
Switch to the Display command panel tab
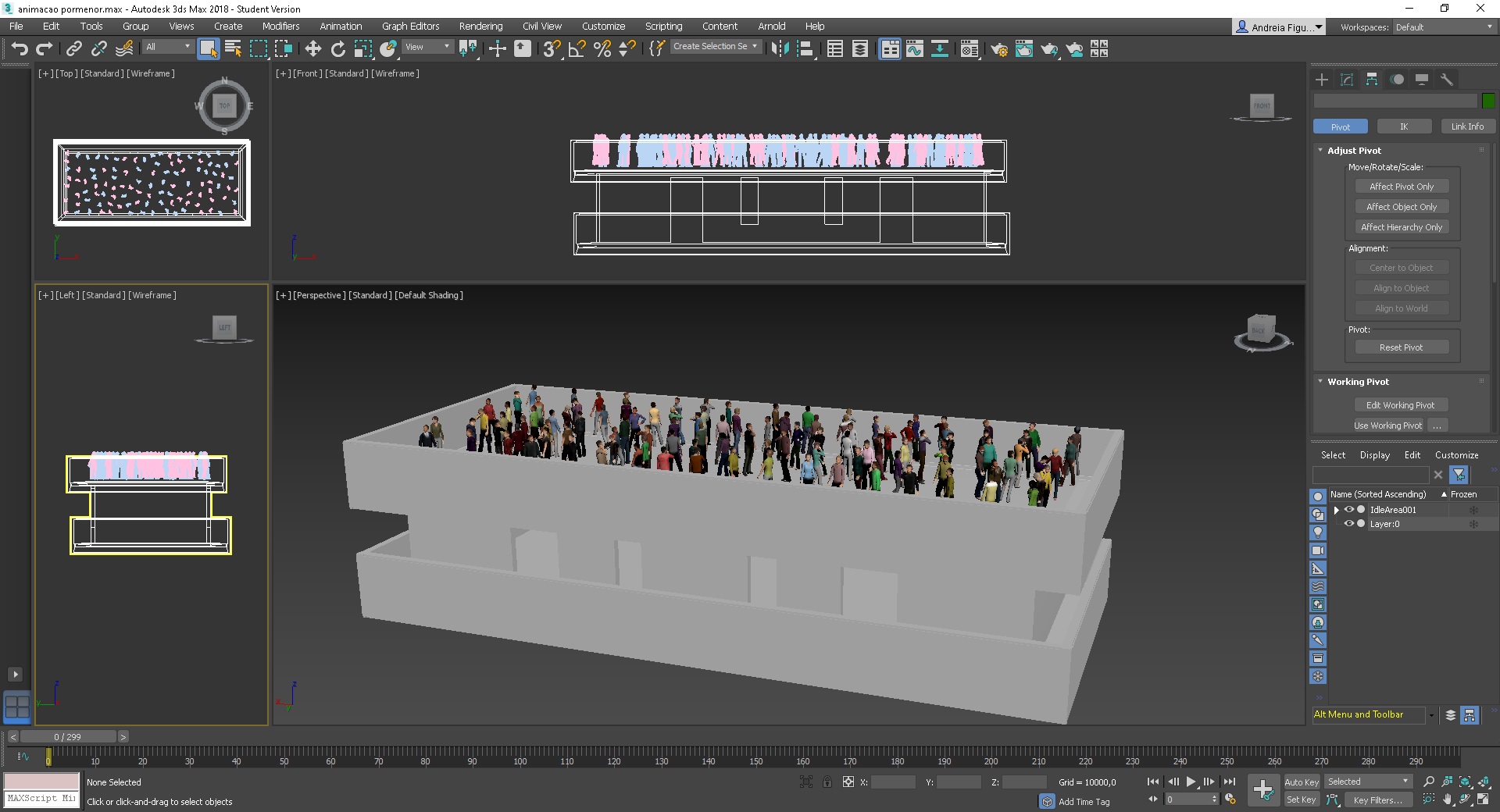coord(1422,80)
